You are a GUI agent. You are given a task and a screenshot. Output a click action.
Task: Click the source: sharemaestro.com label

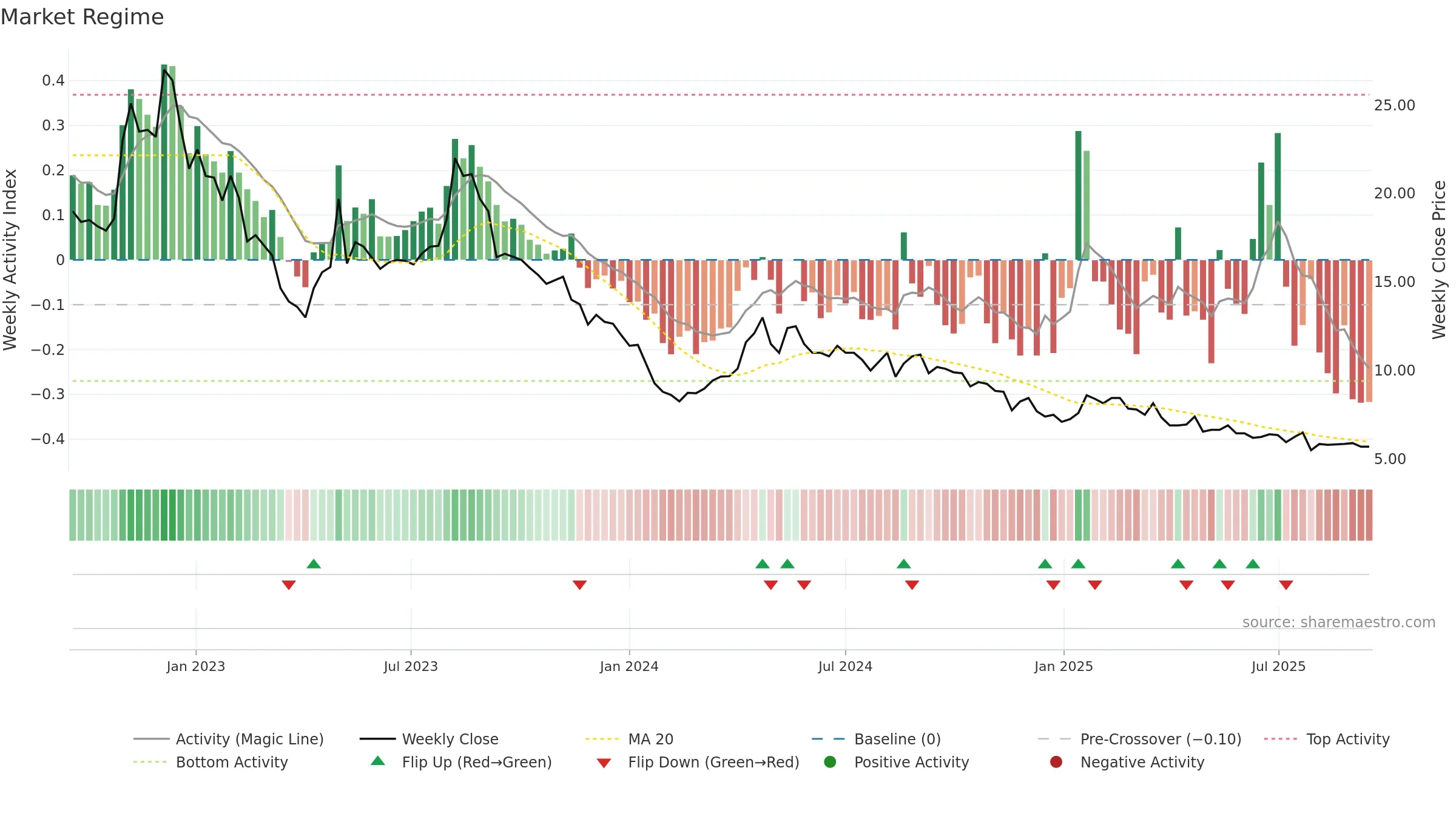[x=1338, y=622]
